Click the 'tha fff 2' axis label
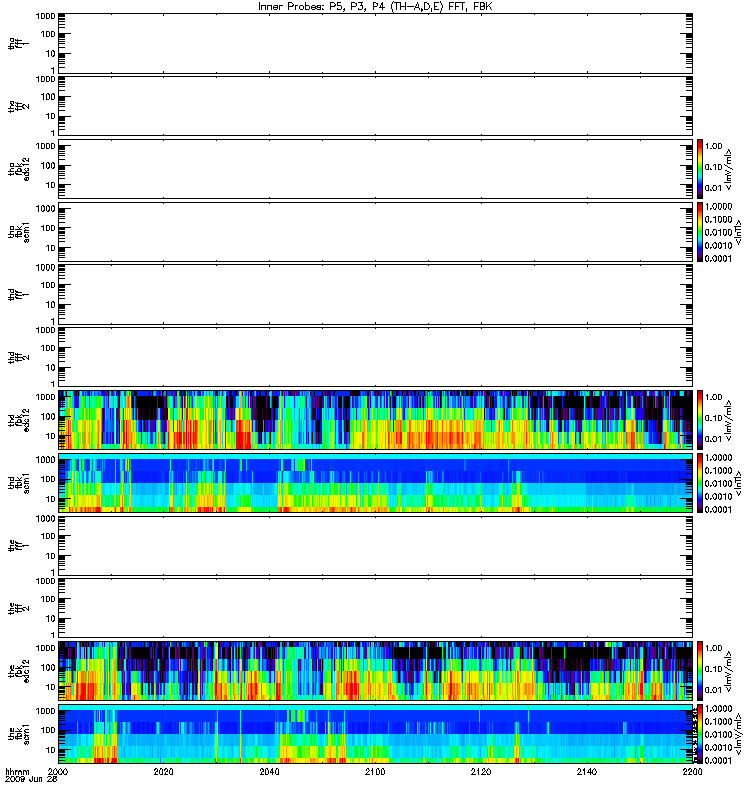The width and height of the screenshot is (750, 800). 19,106
